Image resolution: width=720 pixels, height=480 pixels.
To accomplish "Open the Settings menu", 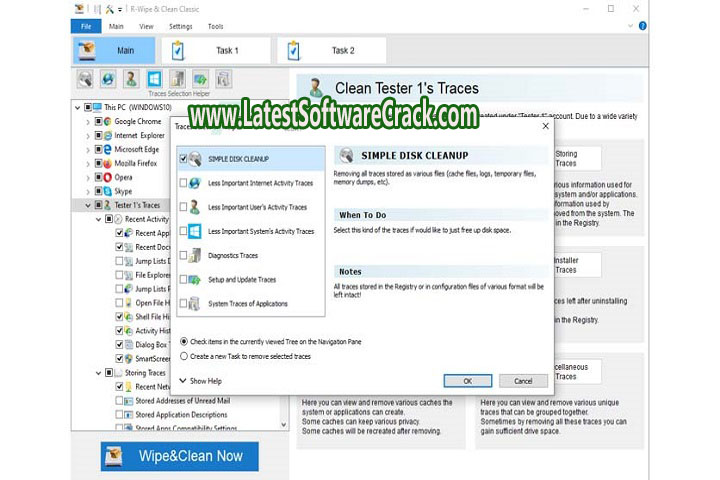I will coord(180,27).
